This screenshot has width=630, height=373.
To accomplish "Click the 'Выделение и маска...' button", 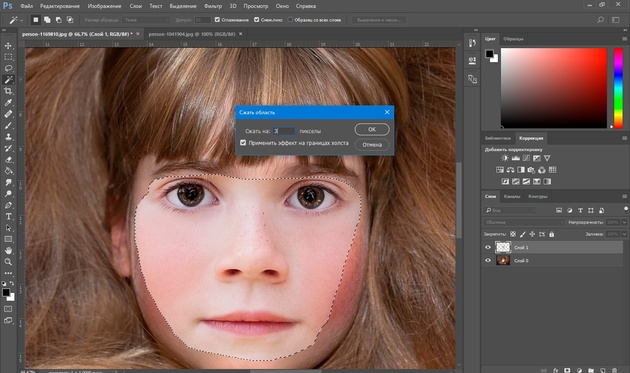I will click(x=379, y=20).
